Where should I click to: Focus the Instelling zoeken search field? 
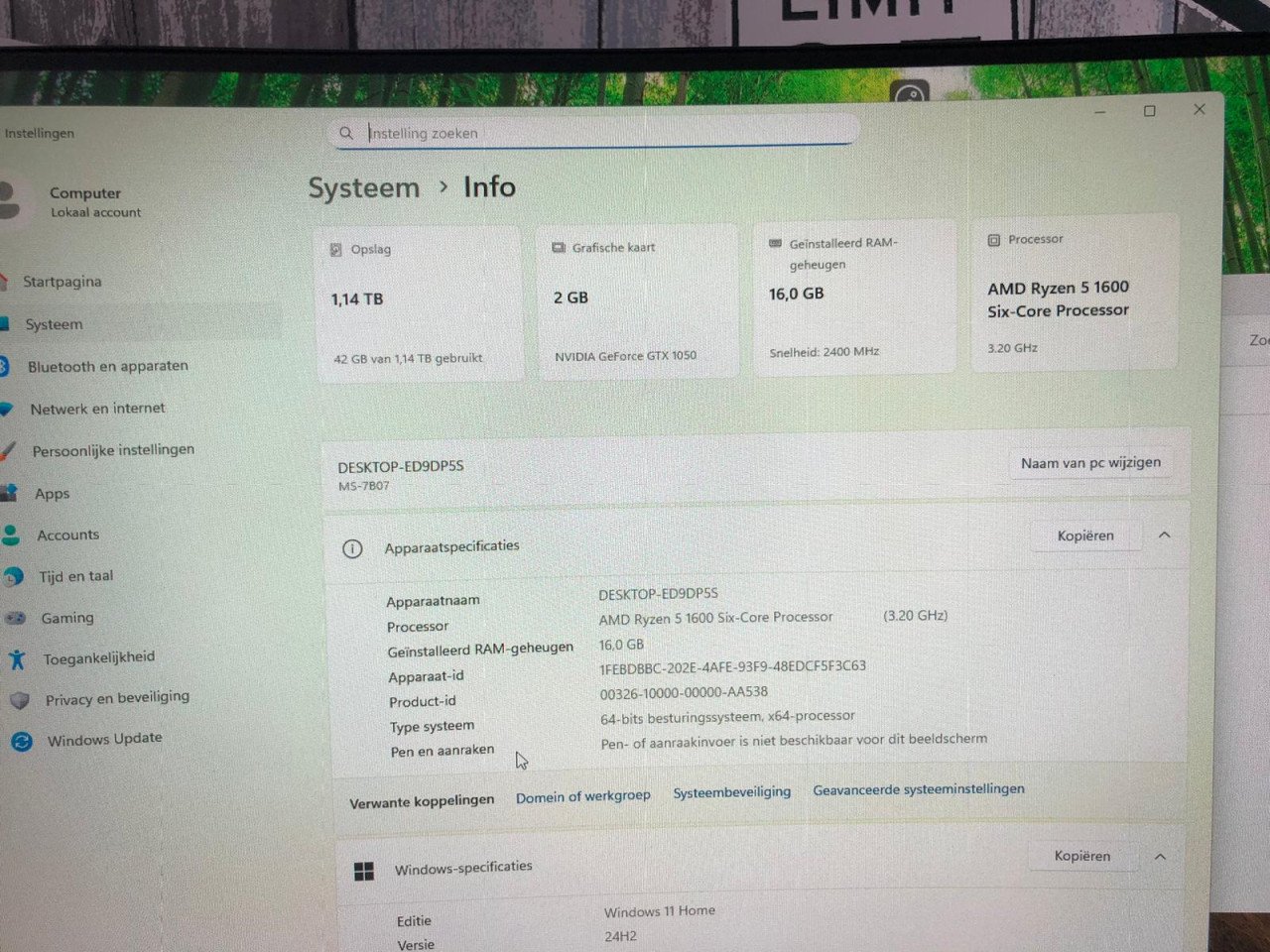click(595, 132)
